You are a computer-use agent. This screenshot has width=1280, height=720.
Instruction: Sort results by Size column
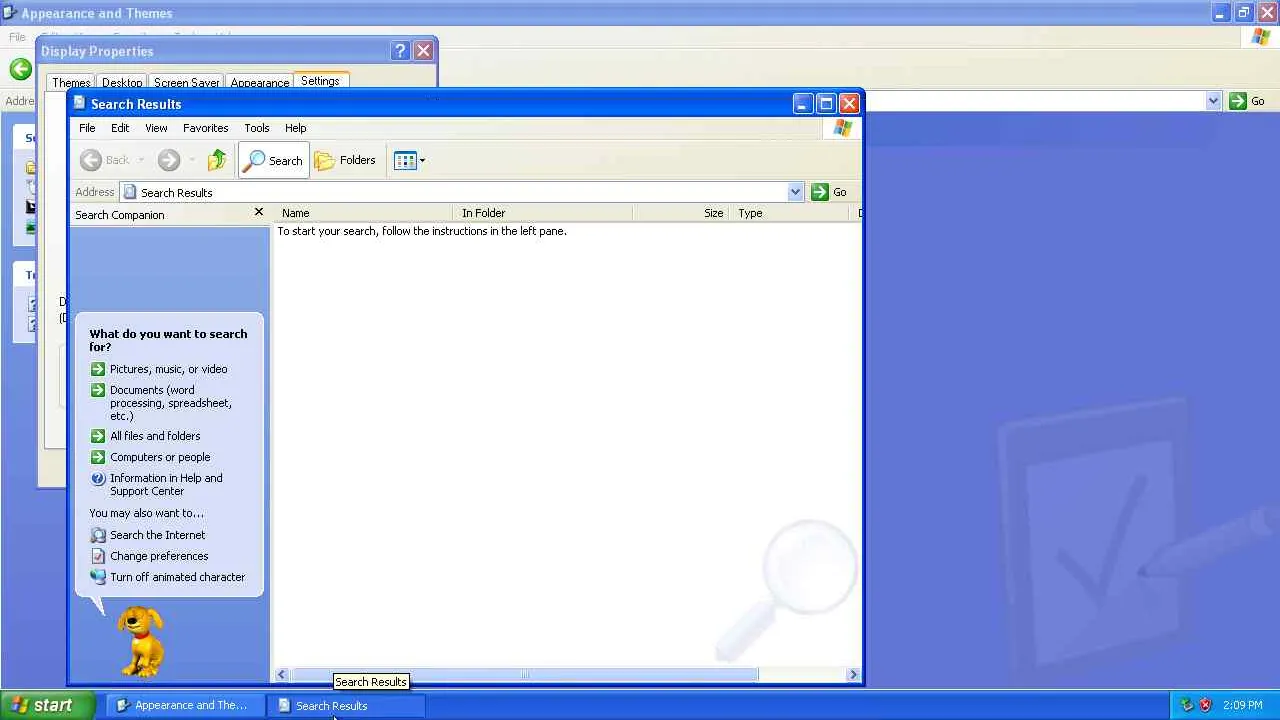680,213
